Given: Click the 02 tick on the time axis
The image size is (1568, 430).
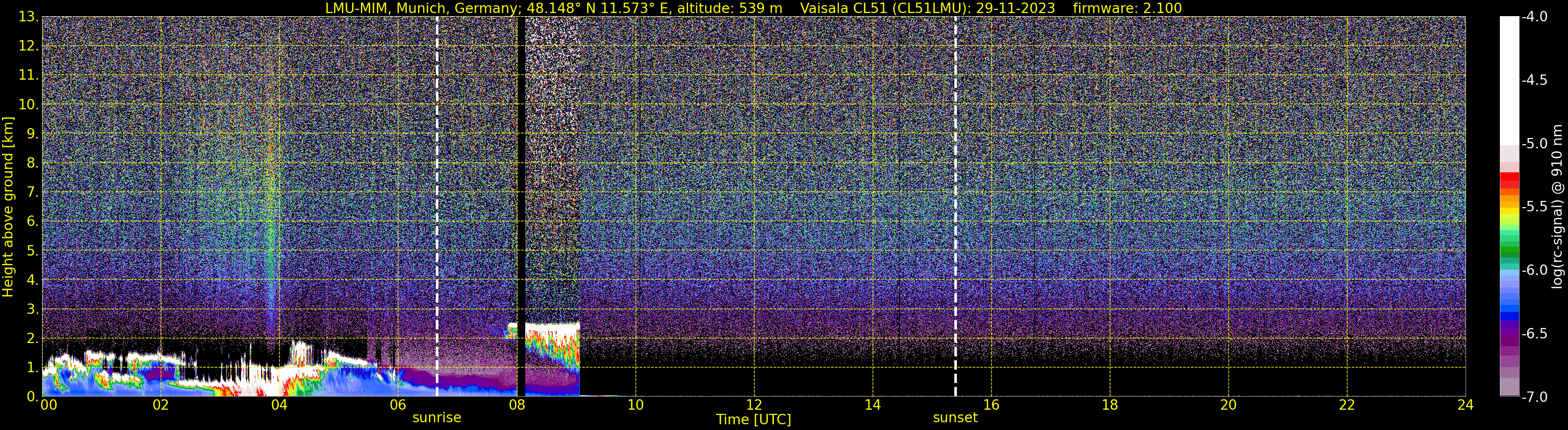Looking at the screenshot, I should (x=161, y=405).
